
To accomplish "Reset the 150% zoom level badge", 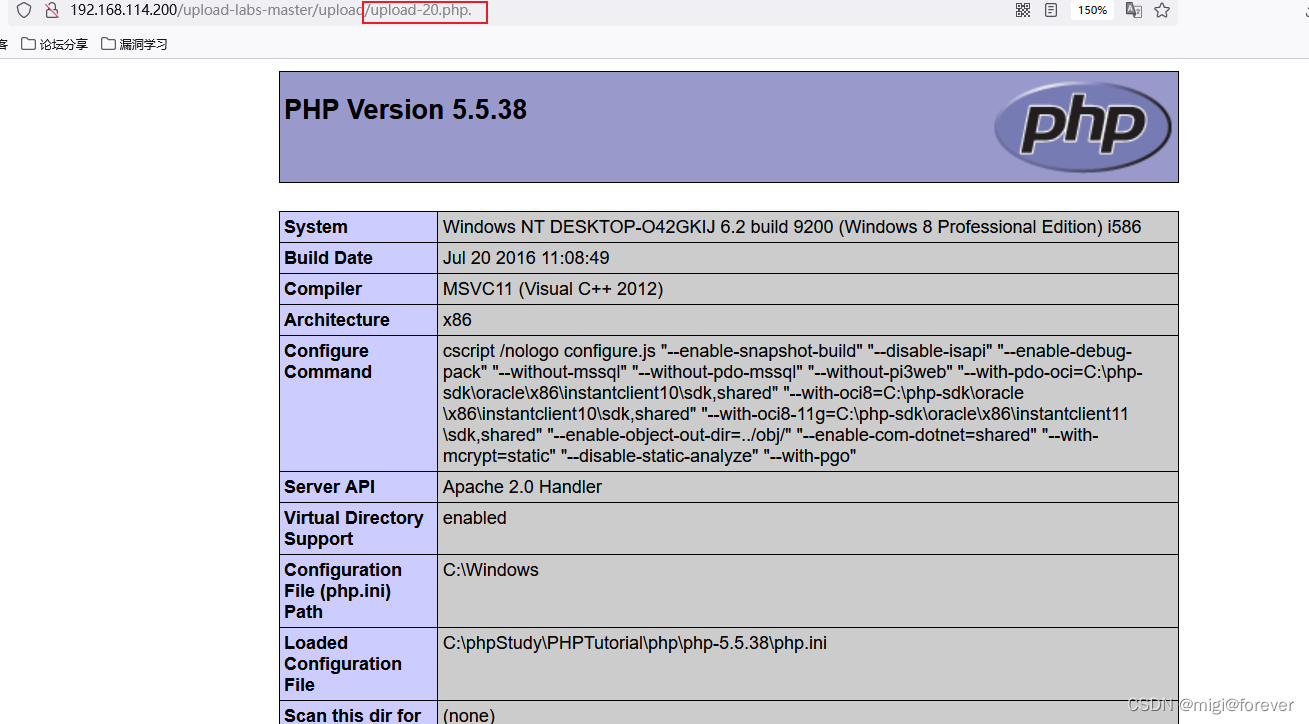I will click(x=1092, y=10).
